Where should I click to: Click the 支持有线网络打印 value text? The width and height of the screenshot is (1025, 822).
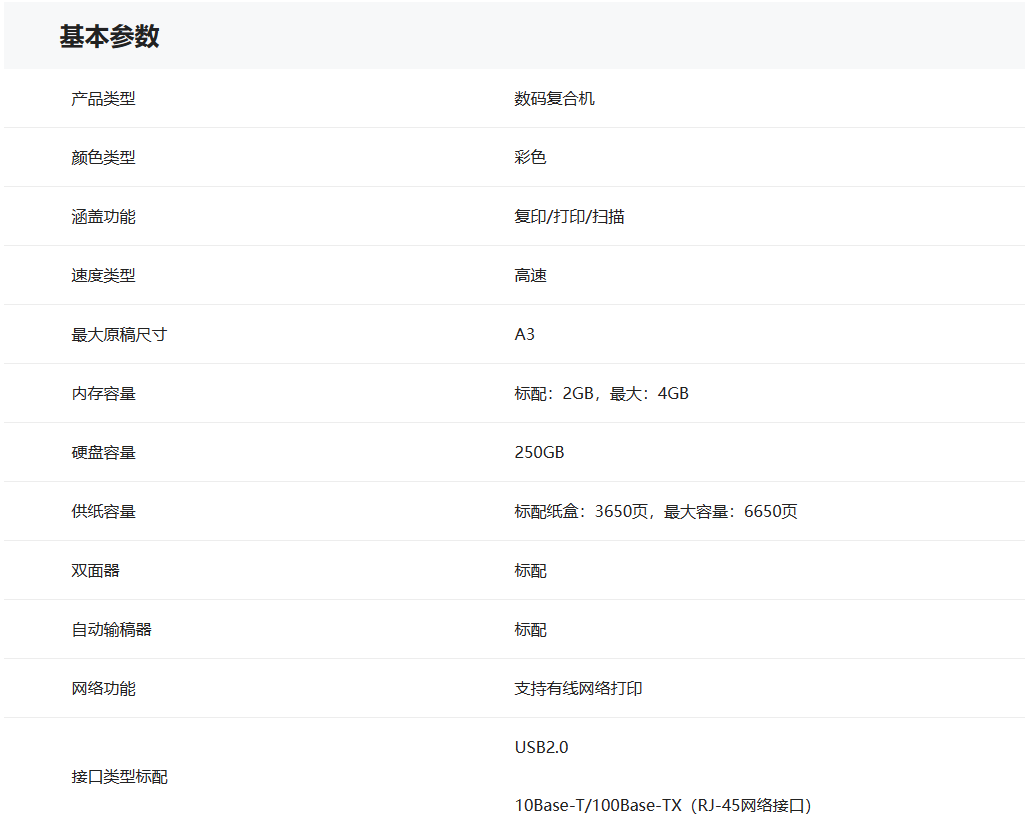click(578, 688)
